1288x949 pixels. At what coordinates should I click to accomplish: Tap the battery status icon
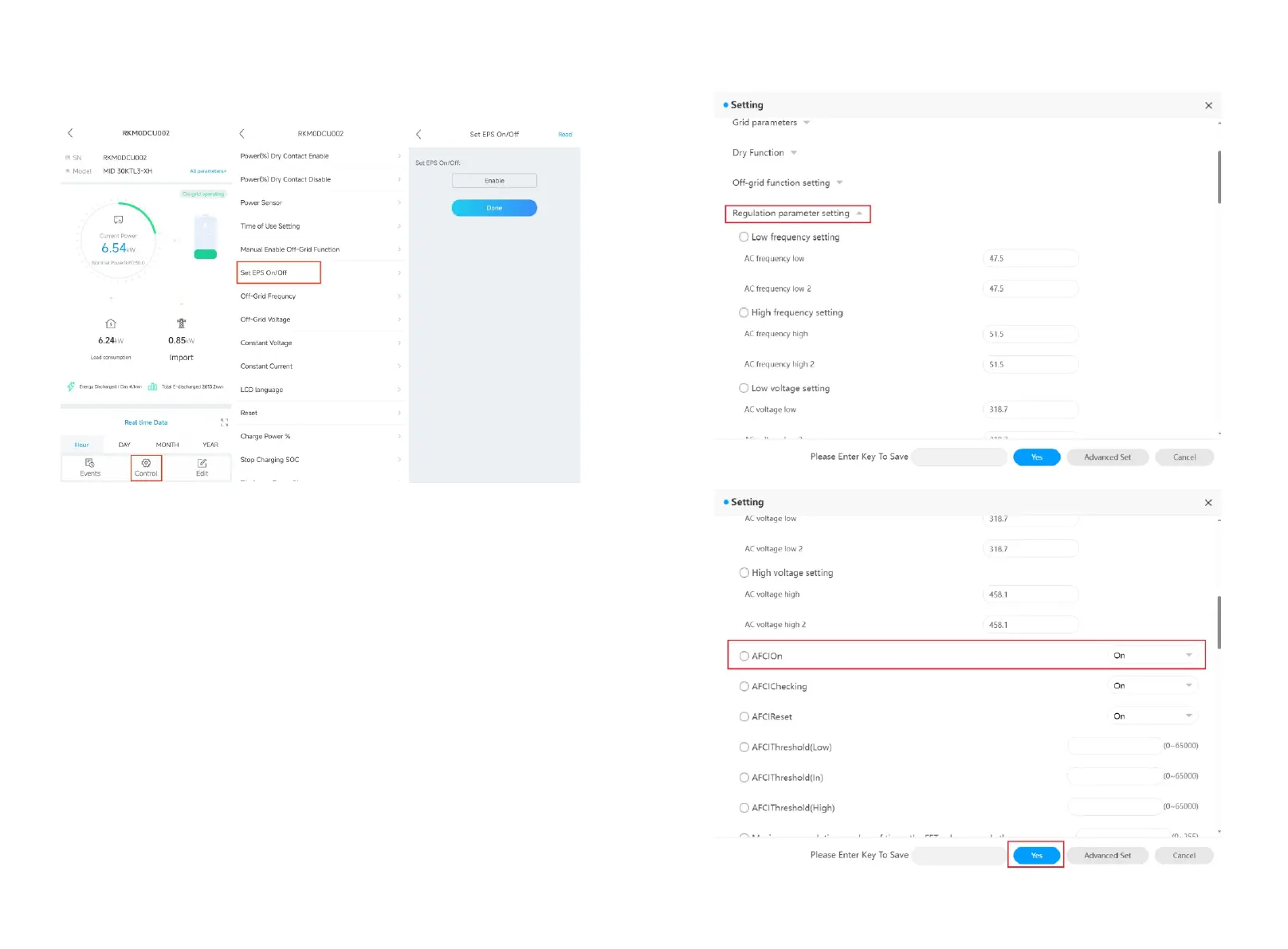click(x=205, y=237)
